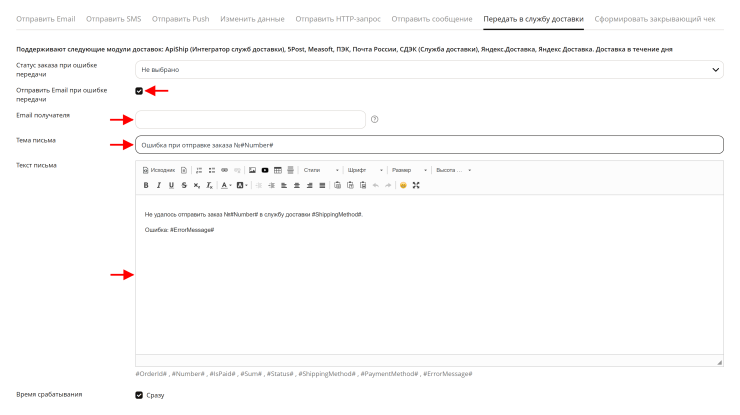Click the Тема письма input field
This screenshot has height=415, width=740.
429,145
